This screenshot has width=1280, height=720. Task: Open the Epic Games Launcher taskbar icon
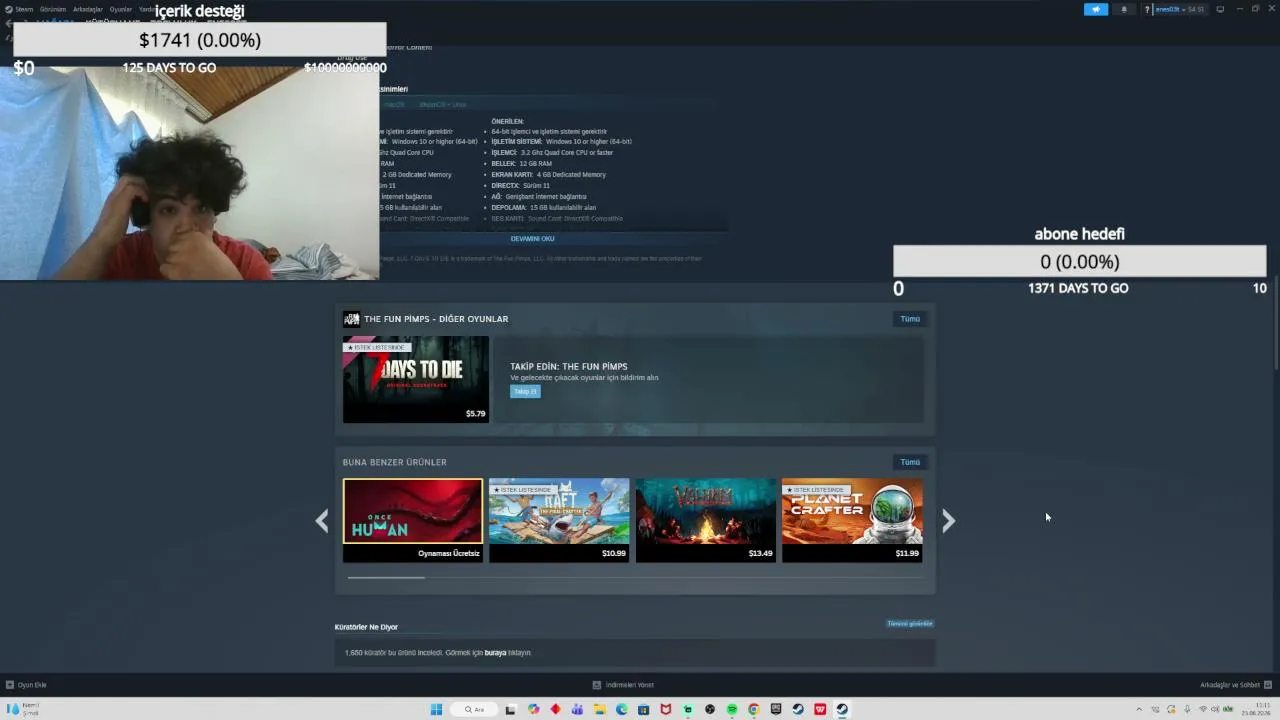[x=776, y=710]
